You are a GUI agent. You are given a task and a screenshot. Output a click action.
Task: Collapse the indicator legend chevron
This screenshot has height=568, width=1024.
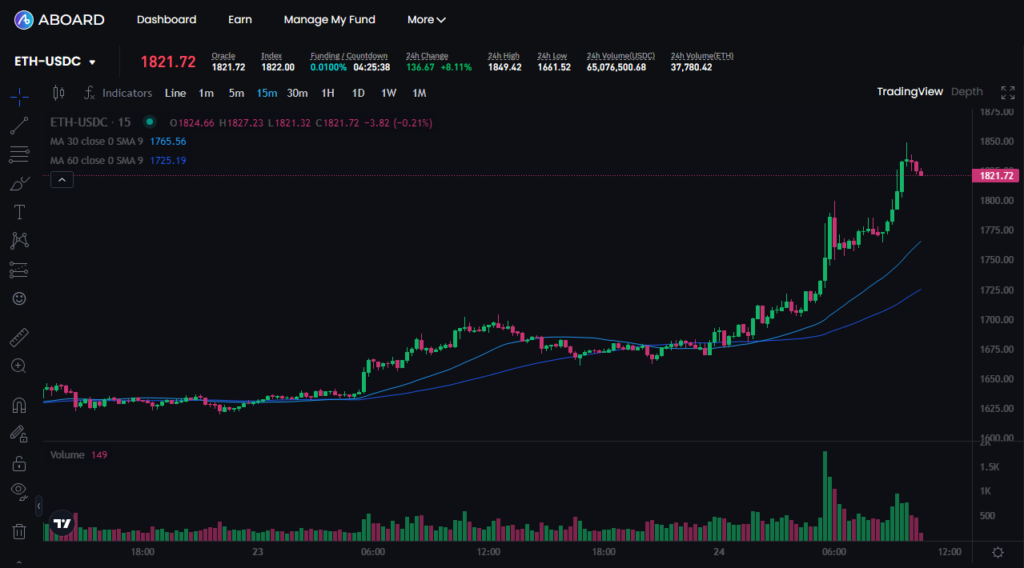click(62, 180)
